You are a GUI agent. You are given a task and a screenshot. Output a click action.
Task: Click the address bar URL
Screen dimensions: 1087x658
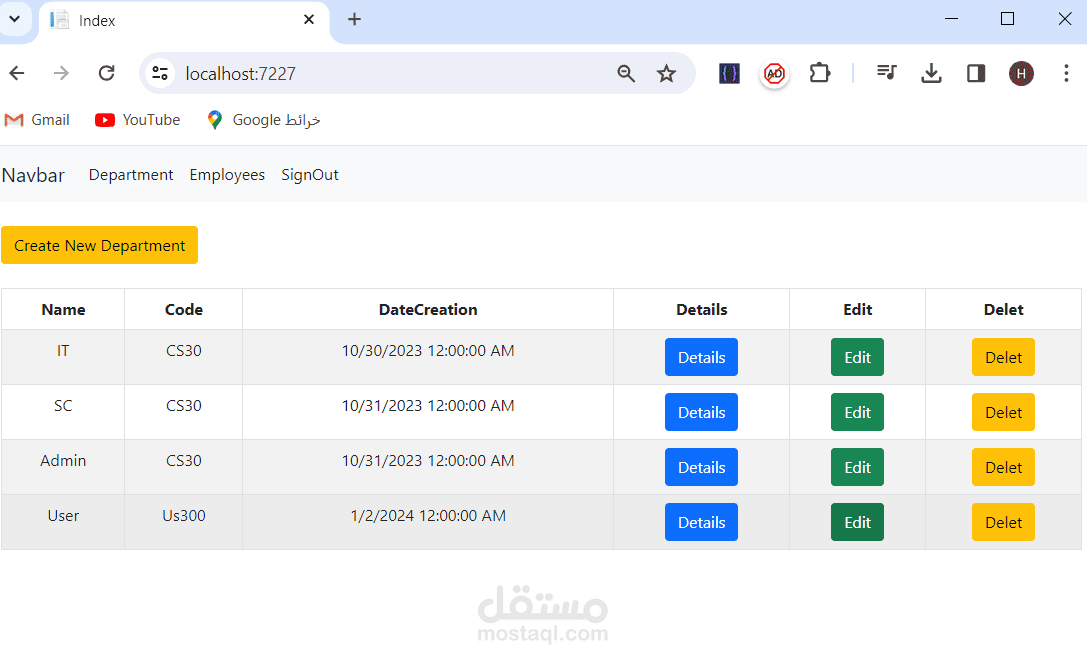[241, 73]
